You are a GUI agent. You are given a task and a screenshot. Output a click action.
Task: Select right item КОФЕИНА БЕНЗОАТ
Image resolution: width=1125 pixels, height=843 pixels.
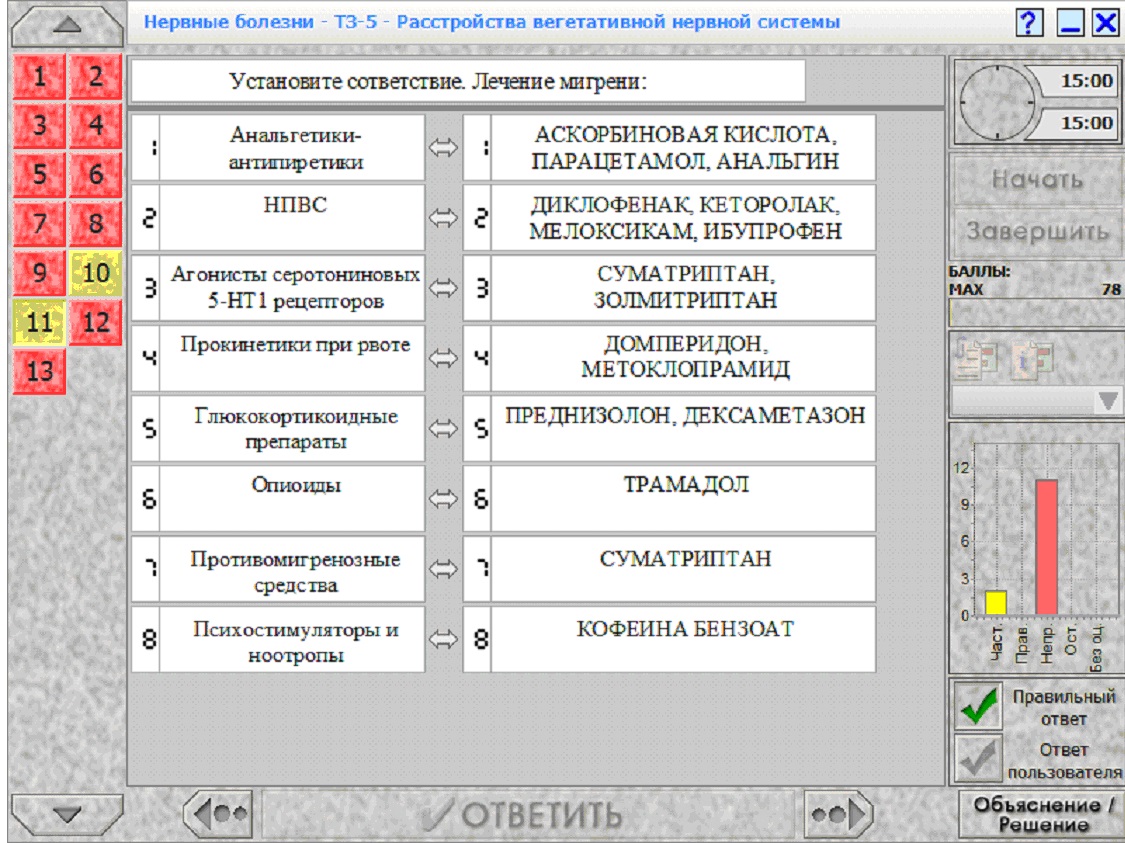click(x=669, y=639)
